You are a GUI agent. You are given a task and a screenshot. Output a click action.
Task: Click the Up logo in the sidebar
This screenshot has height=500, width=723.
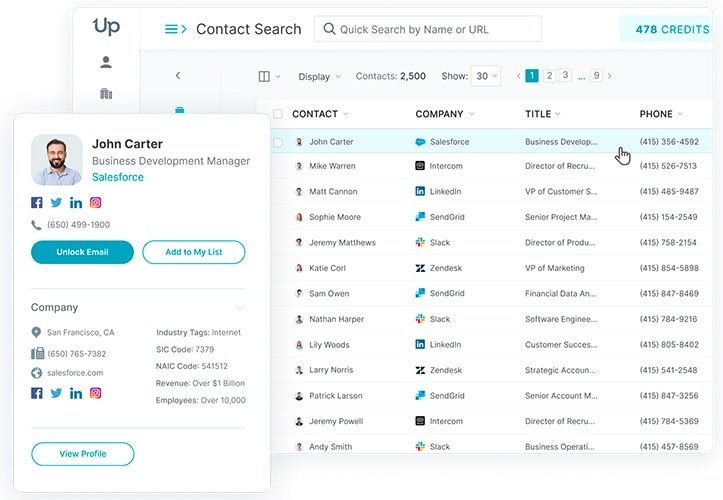pyautogui.click(x=106, y=26)
